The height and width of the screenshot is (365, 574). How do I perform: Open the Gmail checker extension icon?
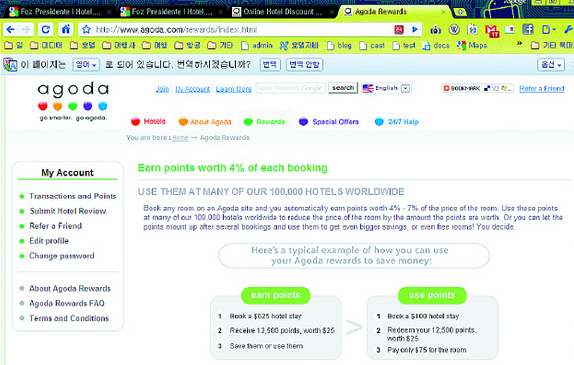(x=492, y=30)
